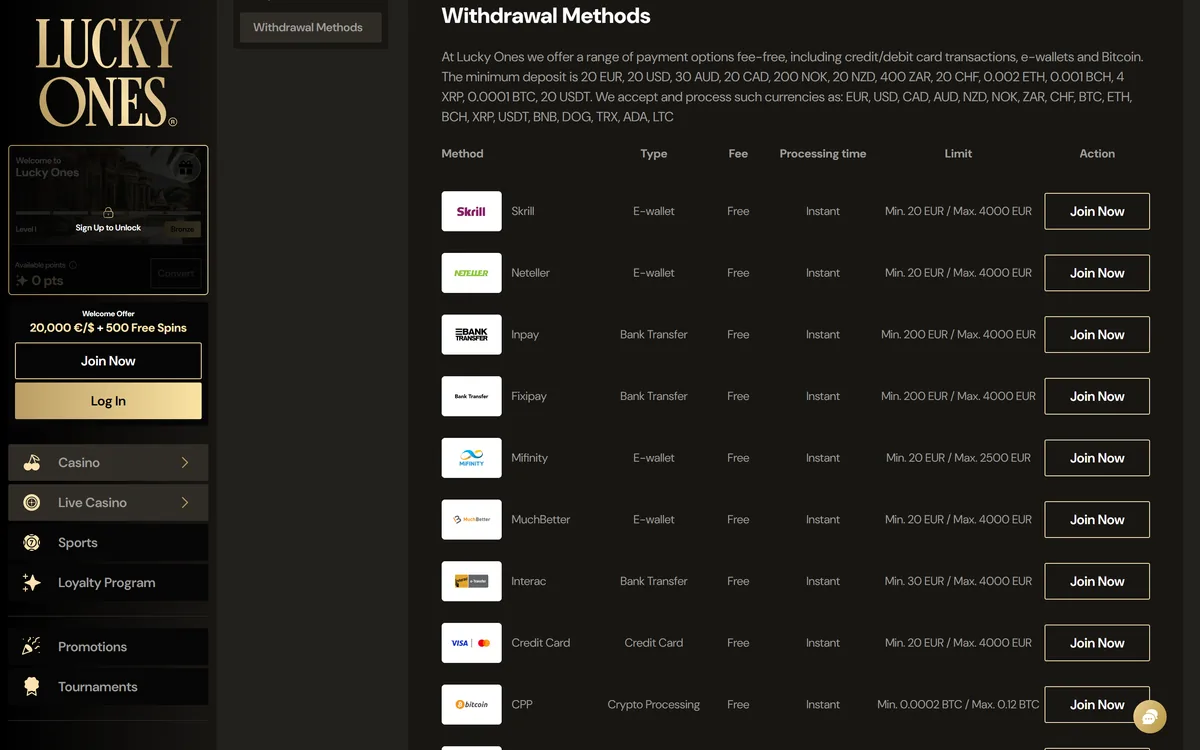This screenshot has width=1200, height=750.
Task: Click Join Now in the Neteller row
Action: coord(1097,273)
